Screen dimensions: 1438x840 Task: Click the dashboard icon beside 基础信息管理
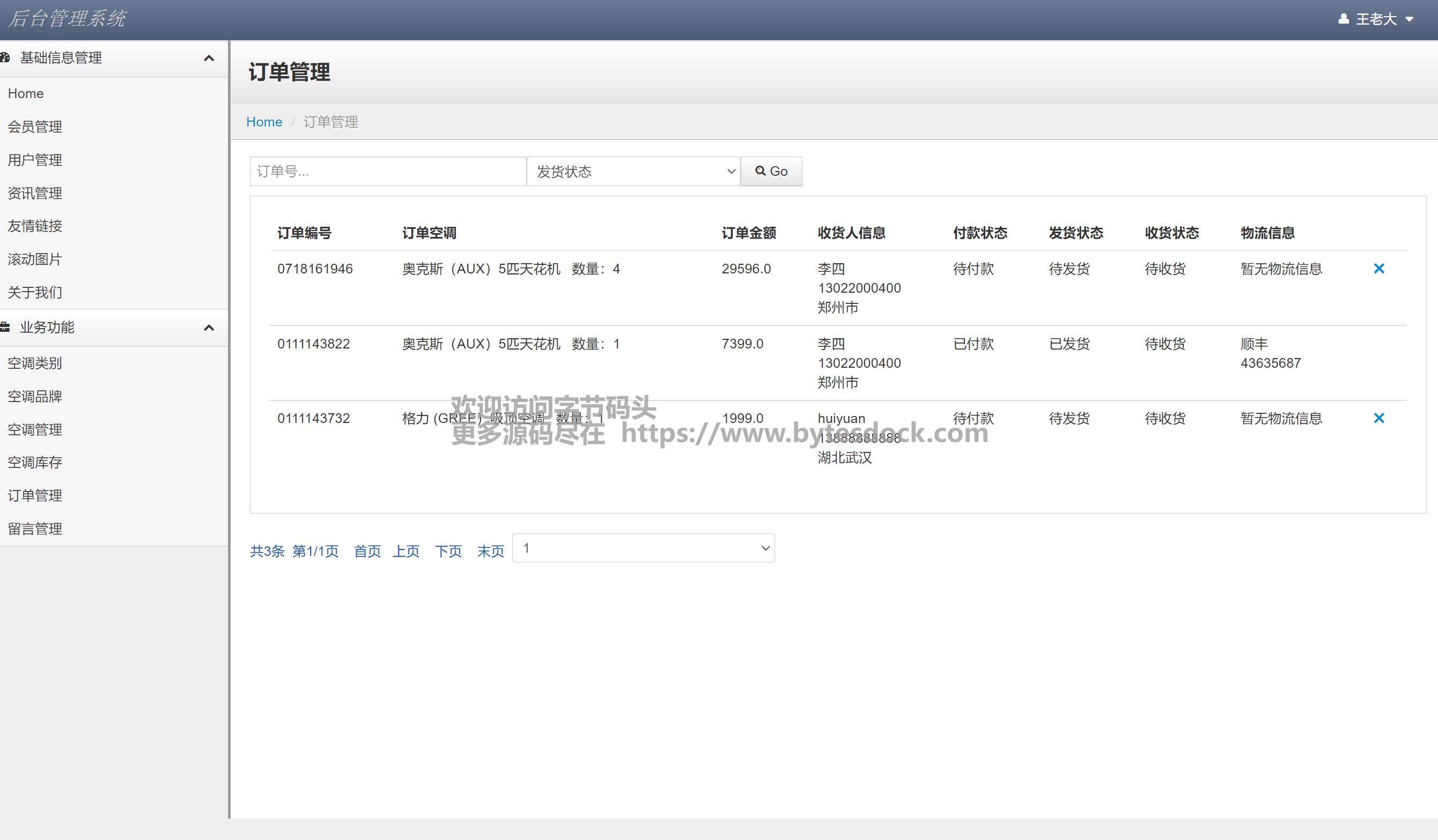point(5,57)
